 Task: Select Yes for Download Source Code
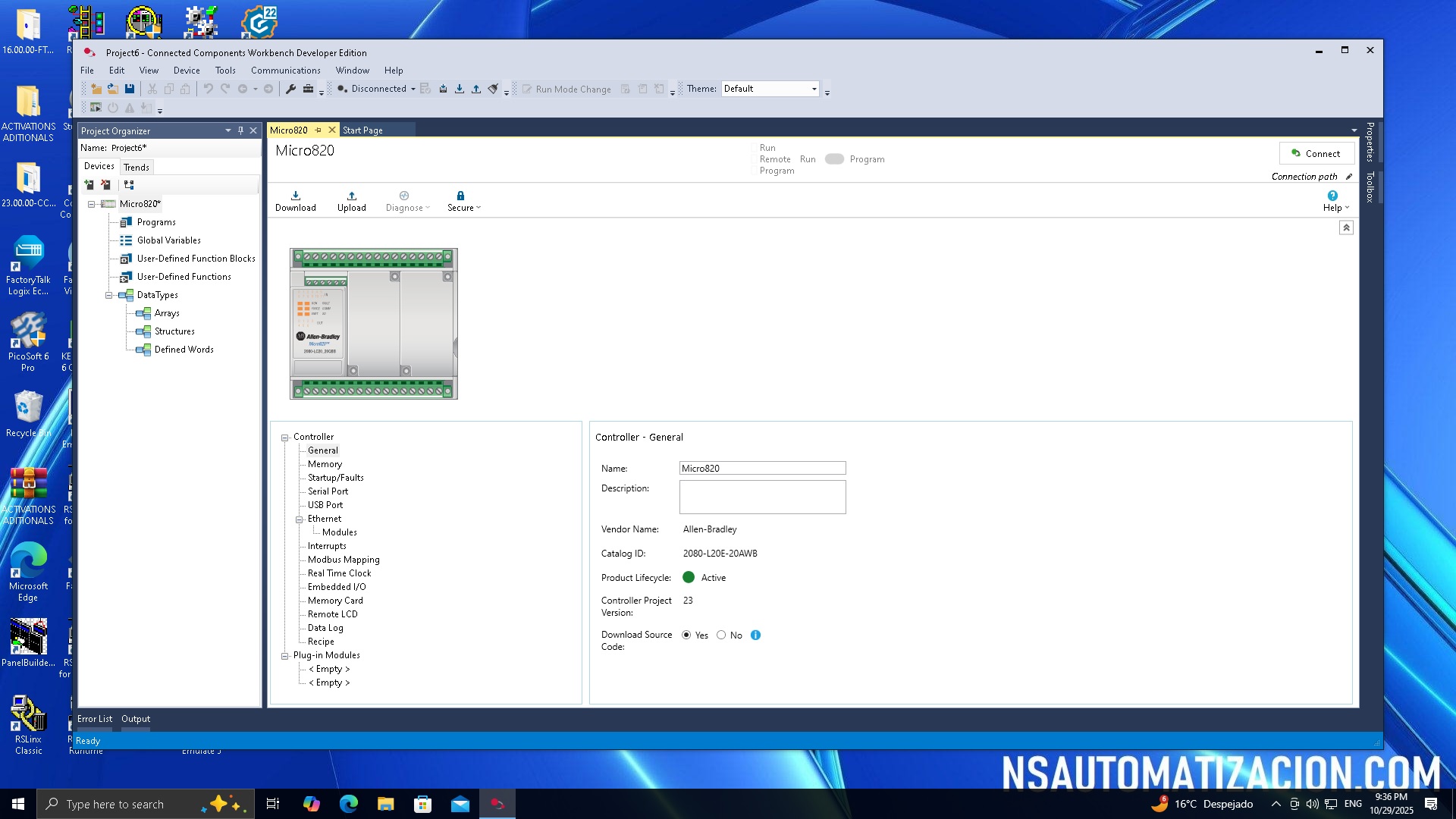point(687,635)
